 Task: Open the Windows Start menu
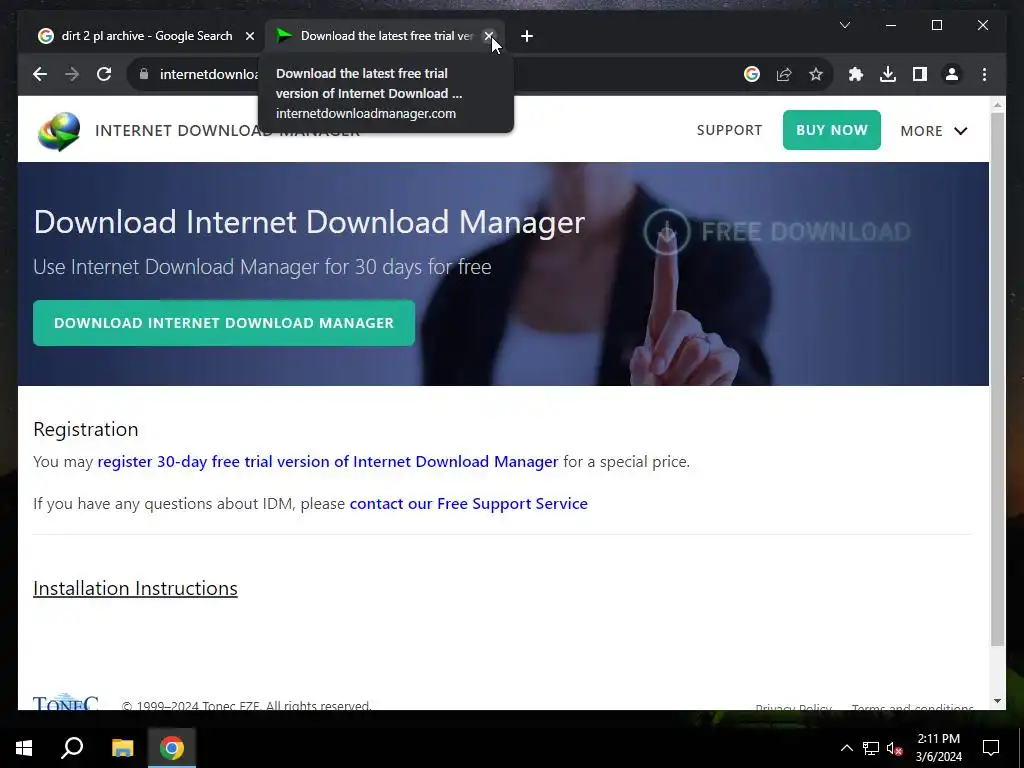click(24, 748)
